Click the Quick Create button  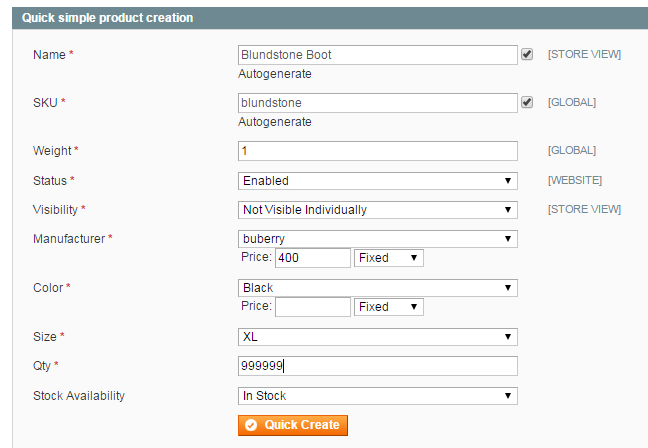pos(292,425)
